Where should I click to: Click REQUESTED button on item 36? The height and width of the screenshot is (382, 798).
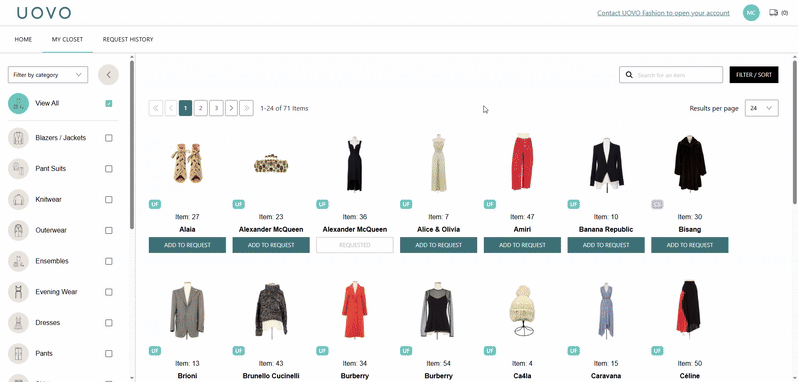coord(355,245)
